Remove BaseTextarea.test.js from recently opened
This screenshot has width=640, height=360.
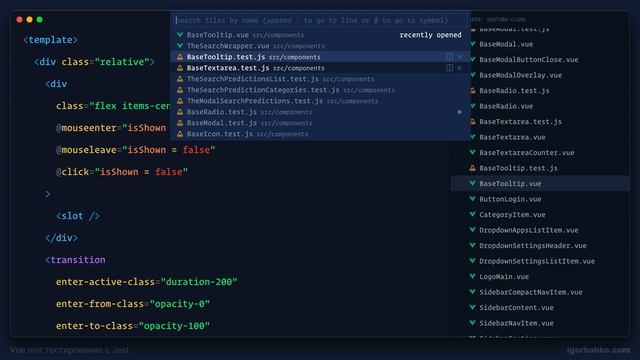coord(460,68)
